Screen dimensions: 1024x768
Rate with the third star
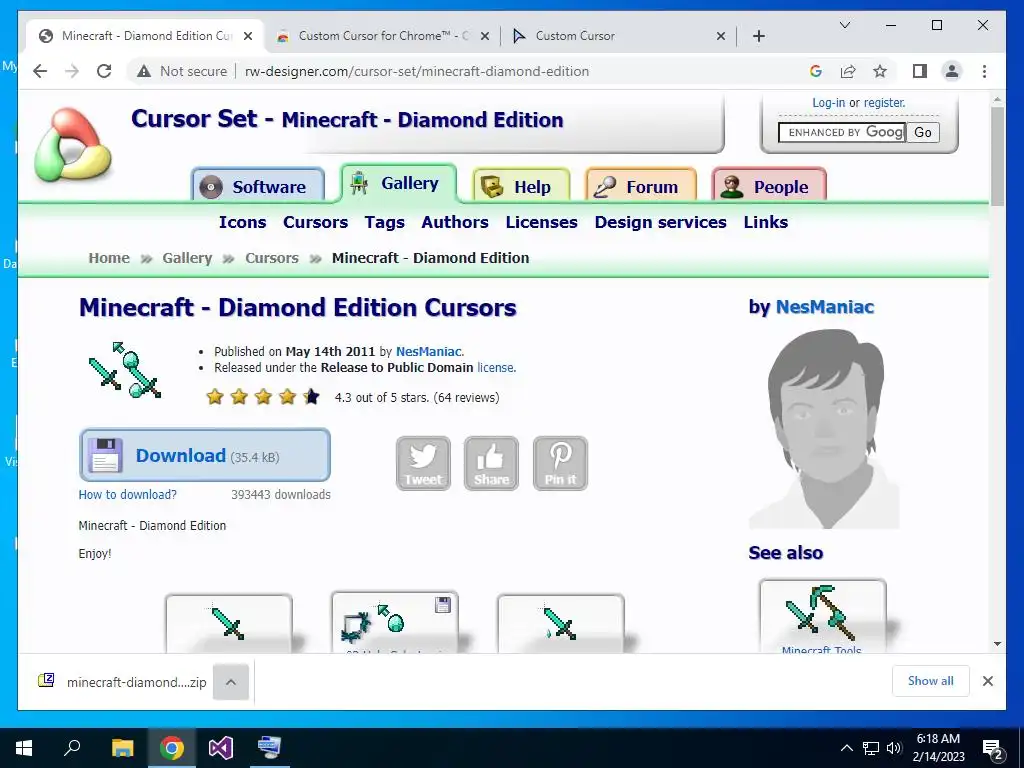[263, 396]
